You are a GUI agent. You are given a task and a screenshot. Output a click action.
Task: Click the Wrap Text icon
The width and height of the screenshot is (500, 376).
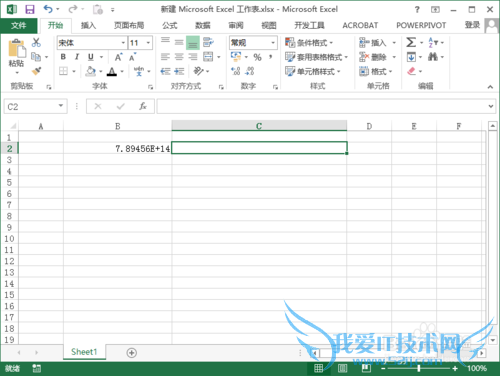coord(208,42)
